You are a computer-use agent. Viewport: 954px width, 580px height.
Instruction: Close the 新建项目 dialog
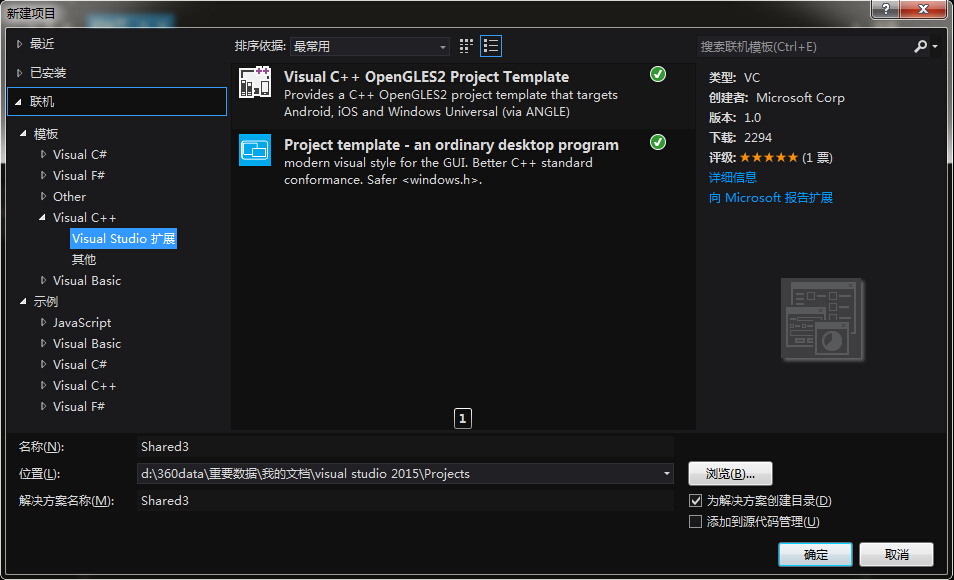coord(923,9)
